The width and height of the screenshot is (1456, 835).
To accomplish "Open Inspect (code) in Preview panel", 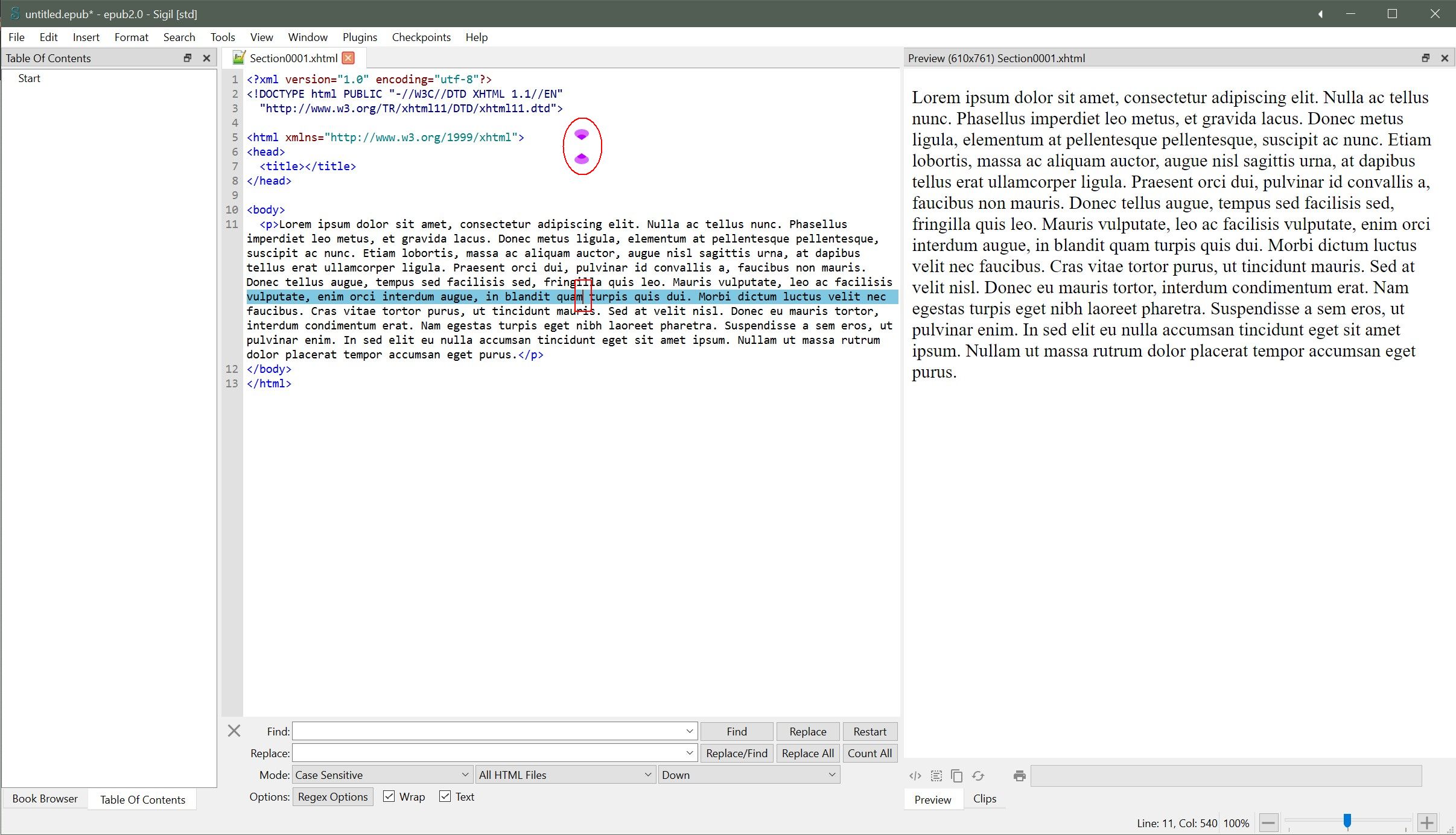I will pos(915,776).
